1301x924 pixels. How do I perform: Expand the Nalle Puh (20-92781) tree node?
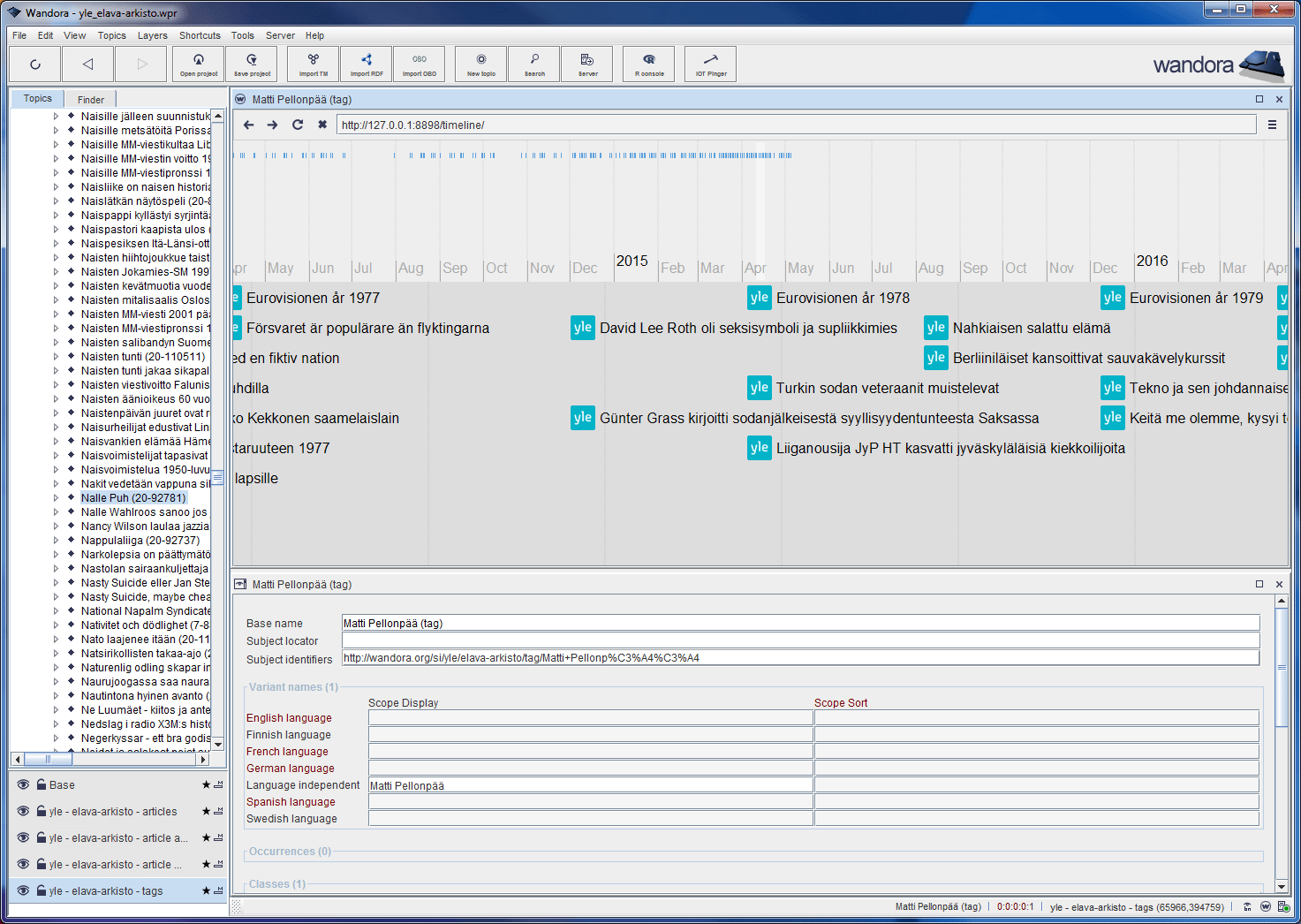coord(56,498)
